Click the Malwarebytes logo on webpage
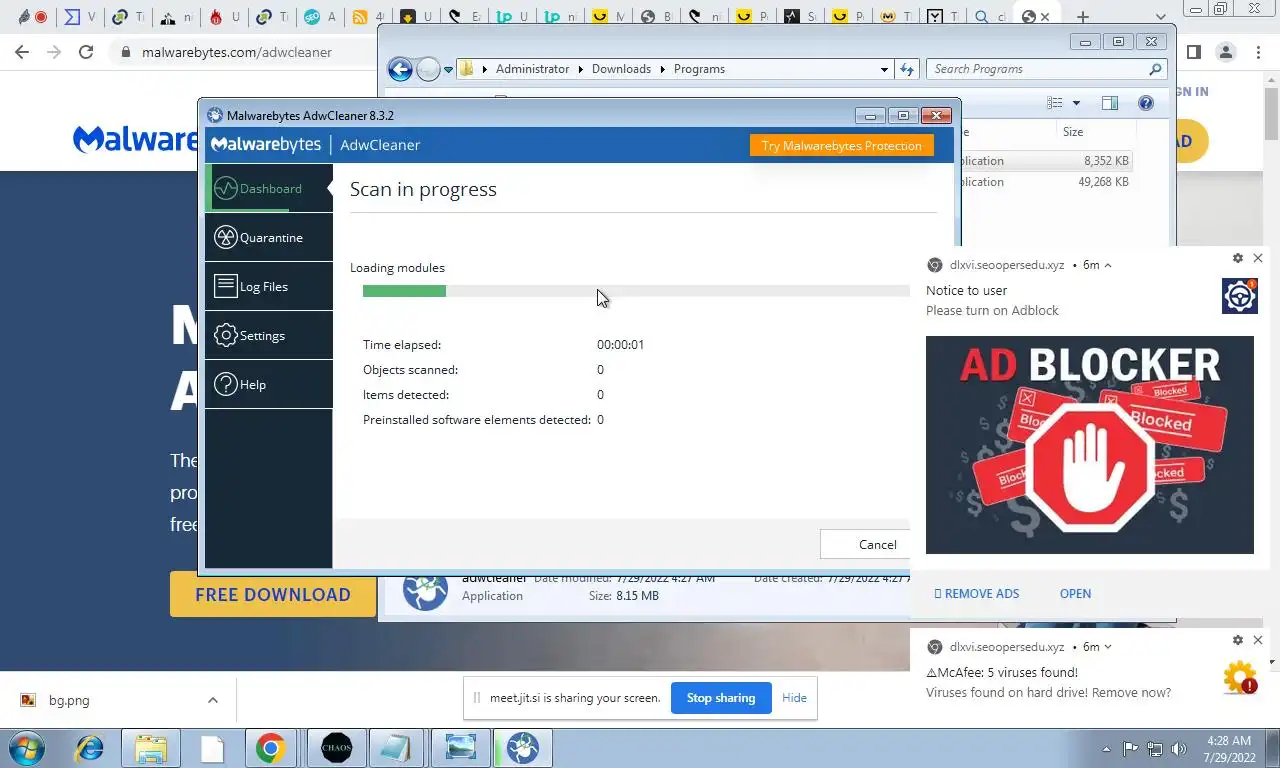Viewport: 1280px width, 768px height. [x=138, y=139]
